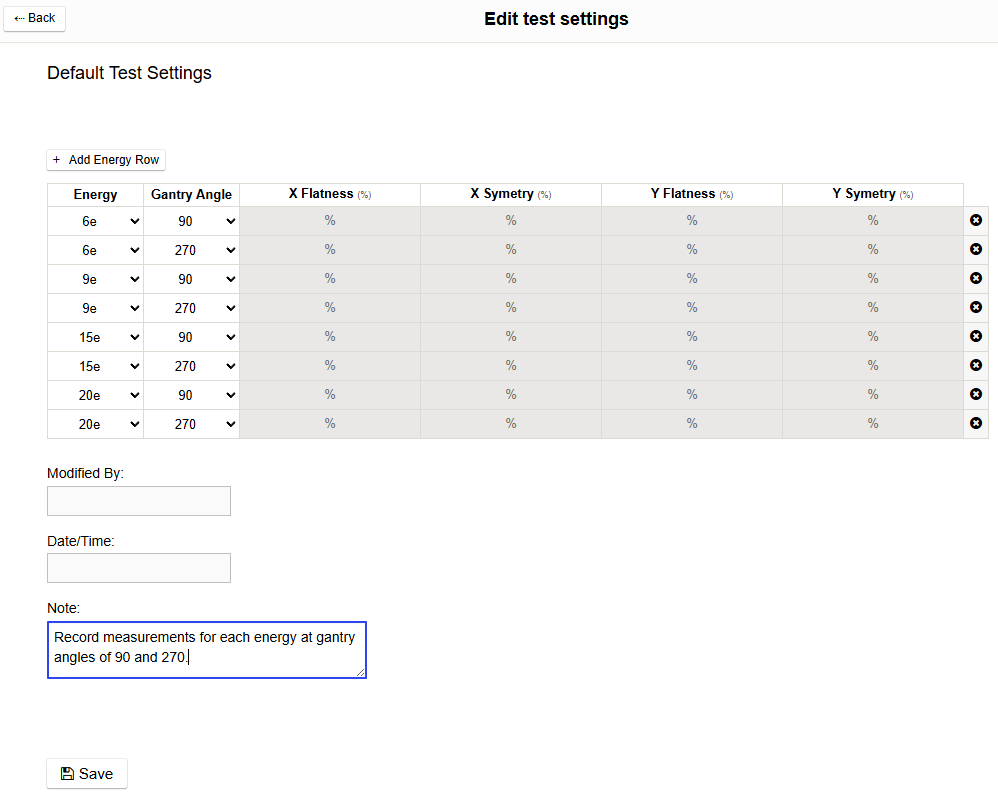Add a new energy row
Image resolution: width=998 pixels, height=794 pixels.
(x=105, y=160)
